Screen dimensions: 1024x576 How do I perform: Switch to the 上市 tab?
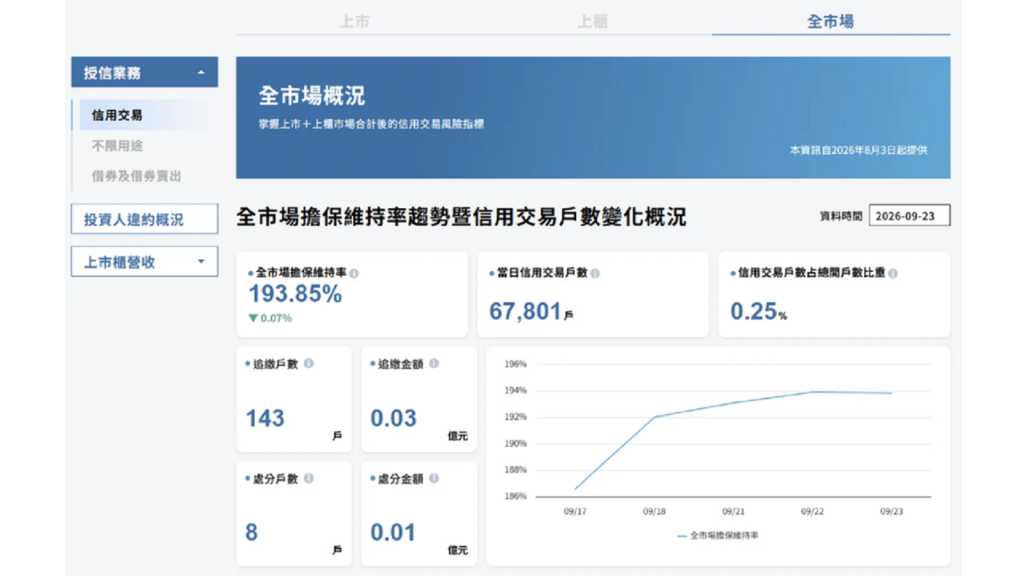[355, 22]
